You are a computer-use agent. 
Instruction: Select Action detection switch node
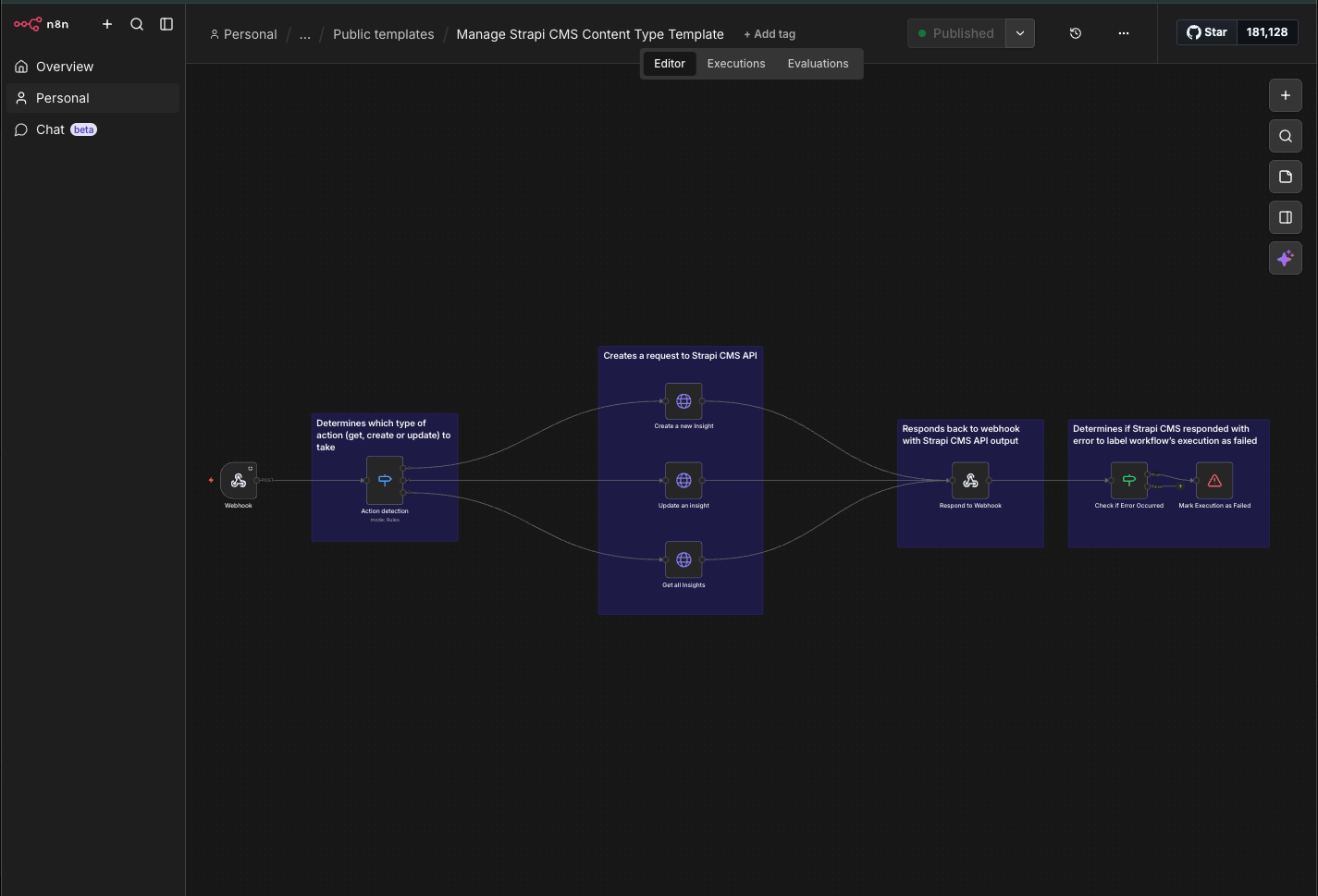385,481
